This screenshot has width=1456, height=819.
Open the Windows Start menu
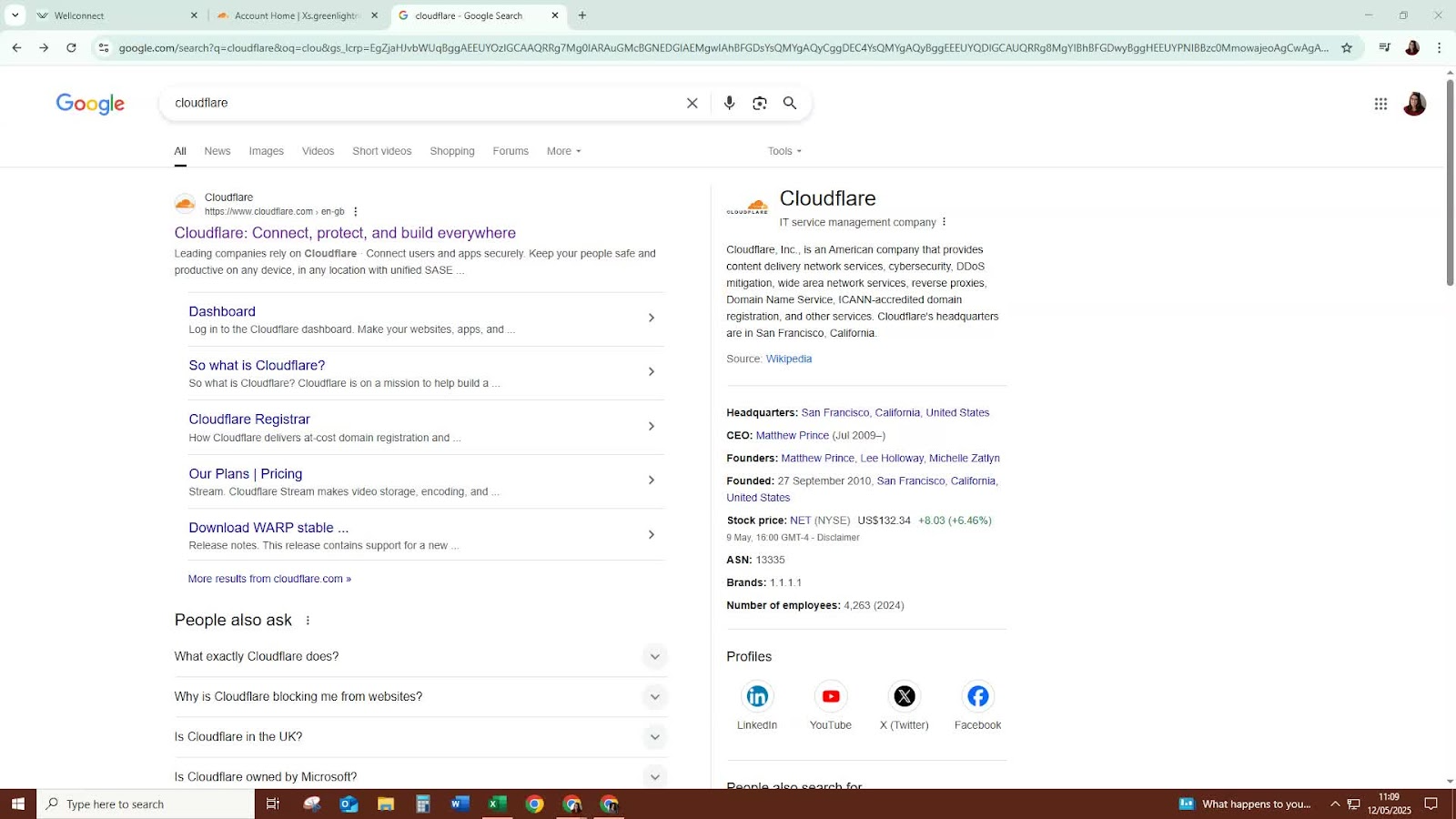pyautogui.click(x=17, y=804)
